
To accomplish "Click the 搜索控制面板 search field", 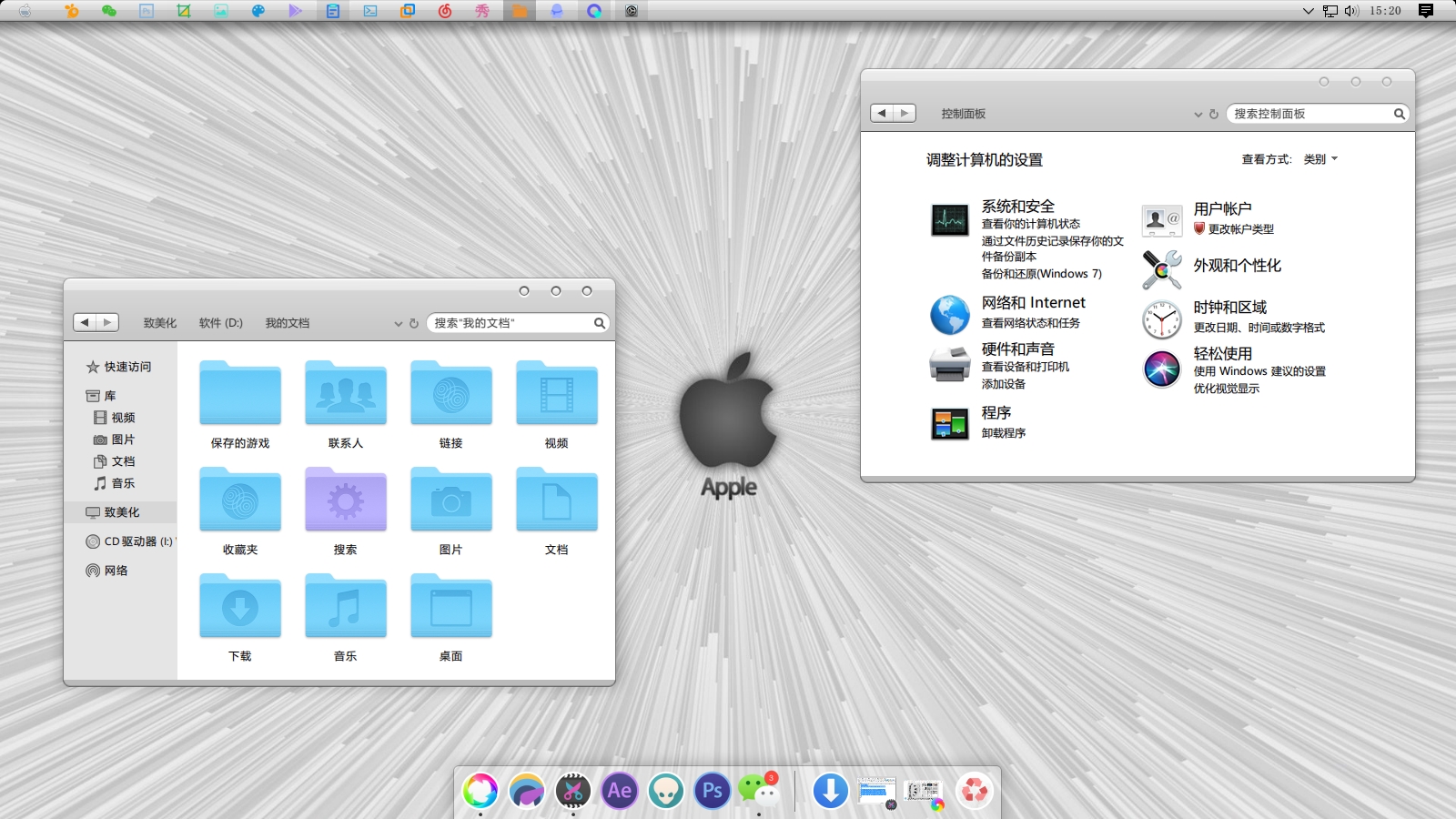I will coord(1309,114).
